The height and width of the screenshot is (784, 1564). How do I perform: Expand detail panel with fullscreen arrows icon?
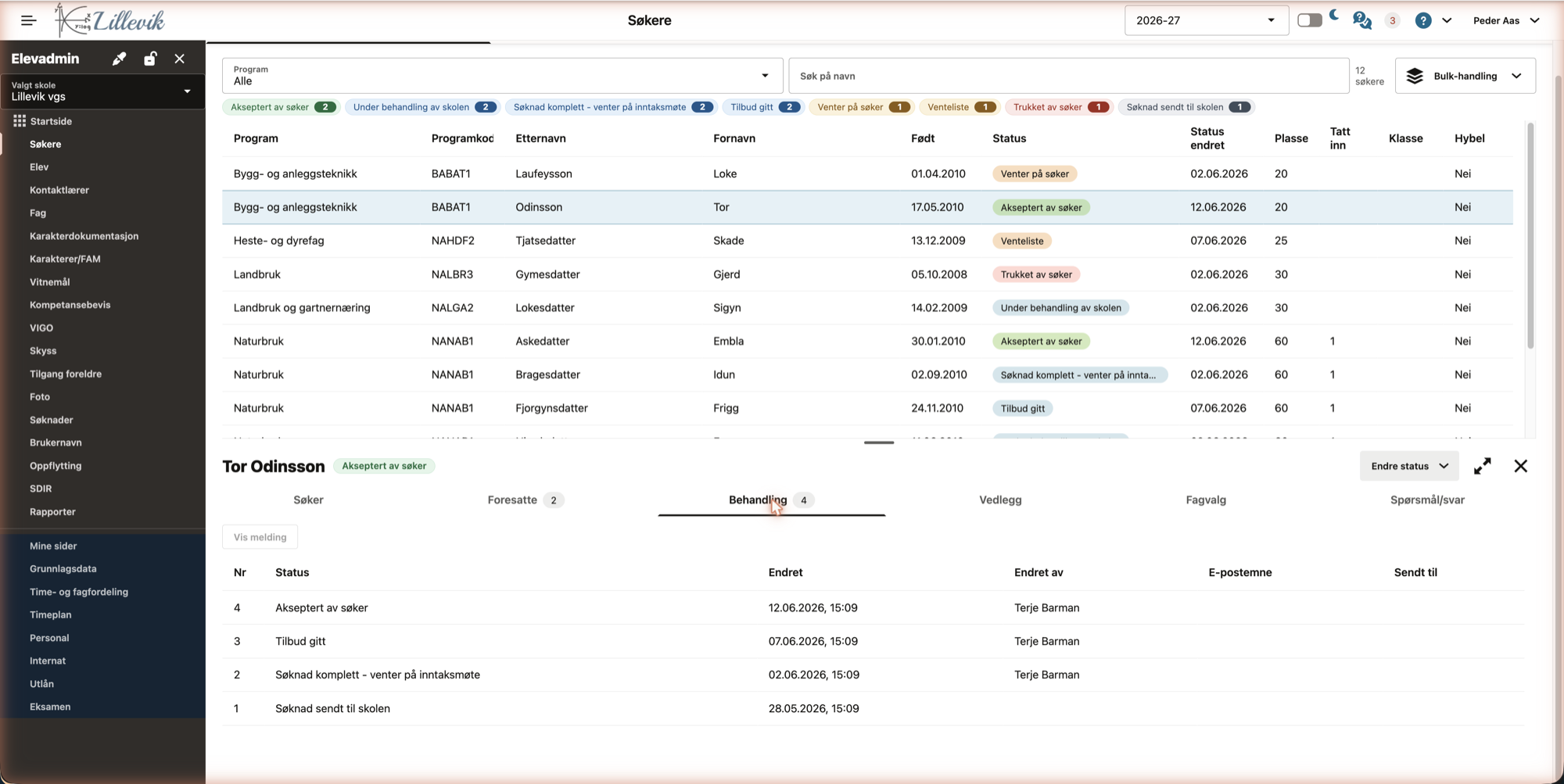(x=1483, y=466)
